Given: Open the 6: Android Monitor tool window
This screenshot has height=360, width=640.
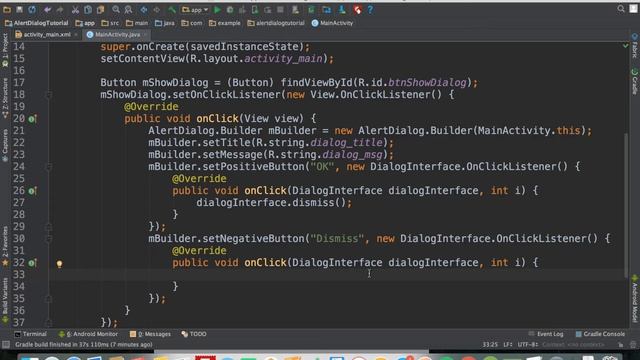Looking at the screenshot, I should point(88,334).
